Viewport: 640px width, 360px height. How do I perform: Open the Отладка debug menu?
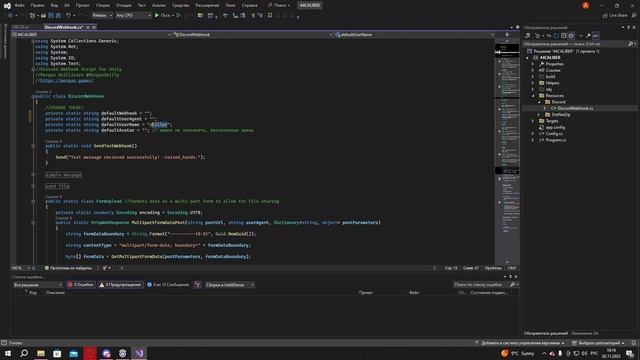click(x=123, y=5)
